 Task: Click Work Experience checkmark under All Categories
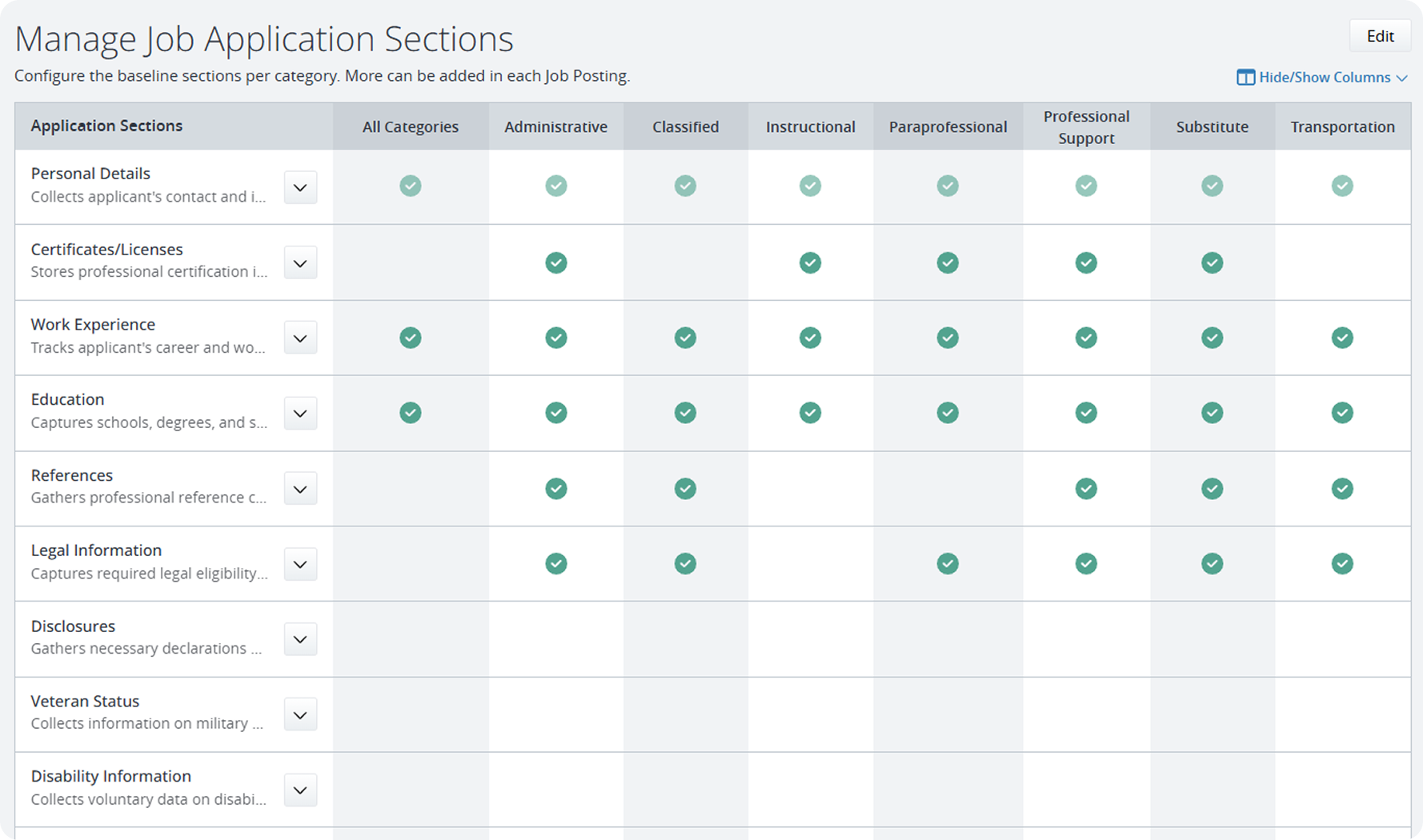tap(411, 338)
